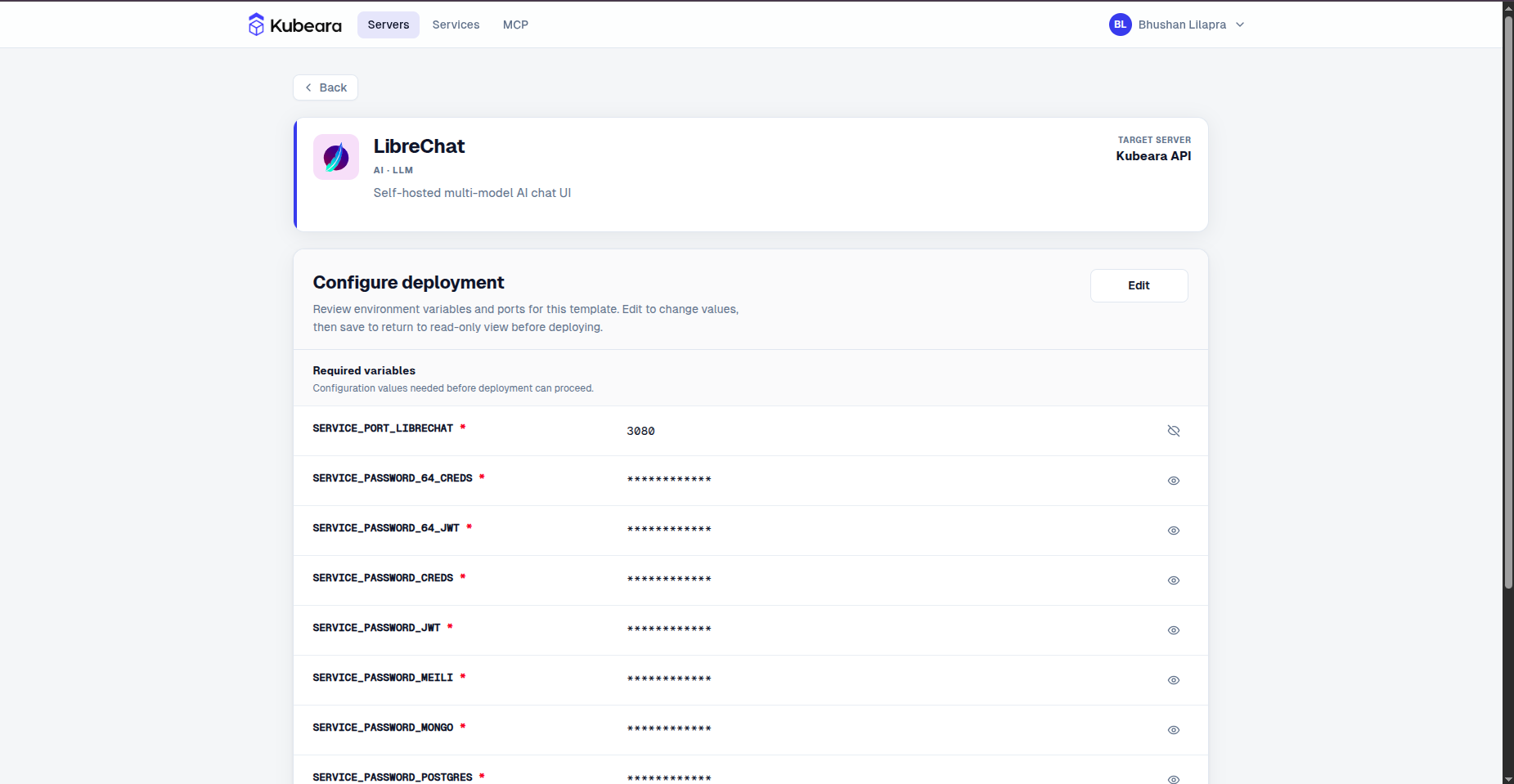Click the SERVICE_PASSWORD_JWT variable name
The image size is (1514, 784).
pyautogui.click(x=376, y=628)
